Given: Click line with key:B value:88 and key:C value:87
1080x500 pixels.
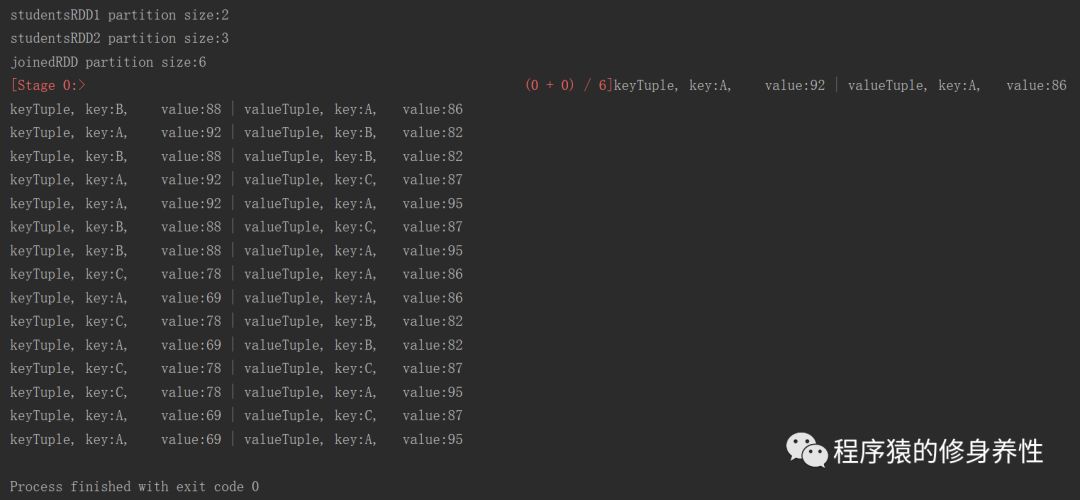Looking at the screenshot, I should click(236, 227).
